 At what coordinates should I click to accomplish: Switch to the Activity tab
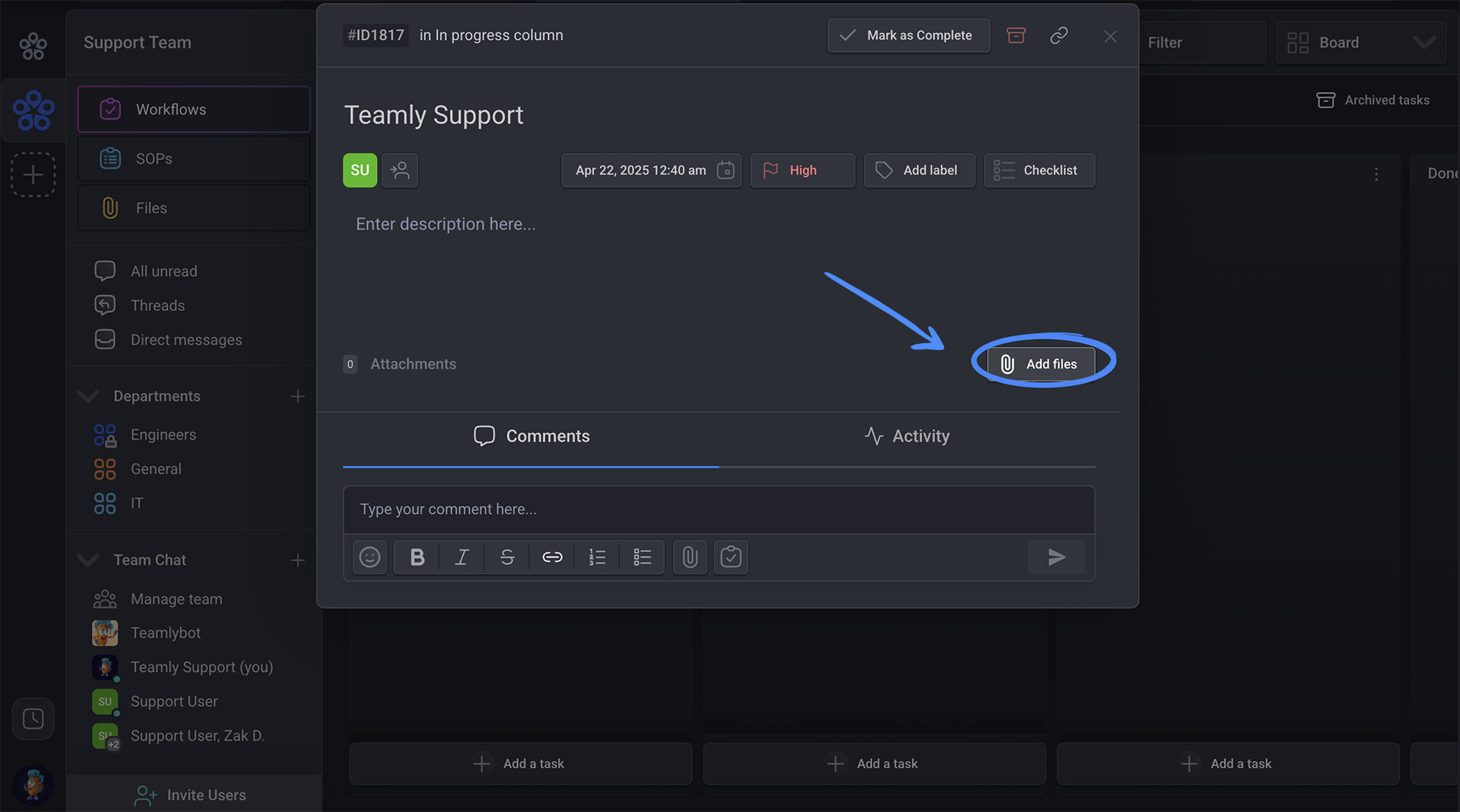(907, 436)
